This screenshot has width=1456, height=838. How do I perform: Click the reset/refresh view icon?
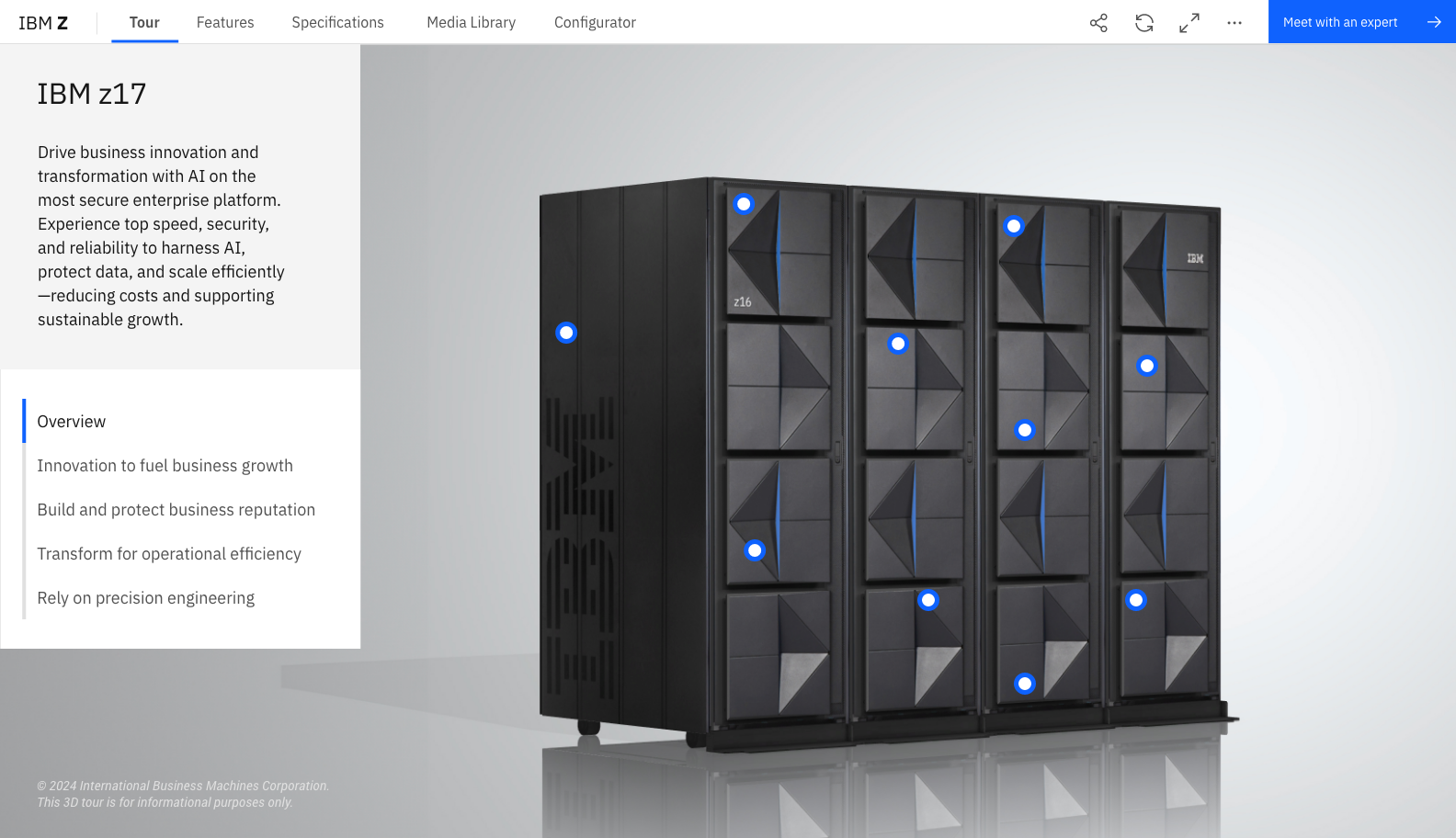tap(1144, 23)
